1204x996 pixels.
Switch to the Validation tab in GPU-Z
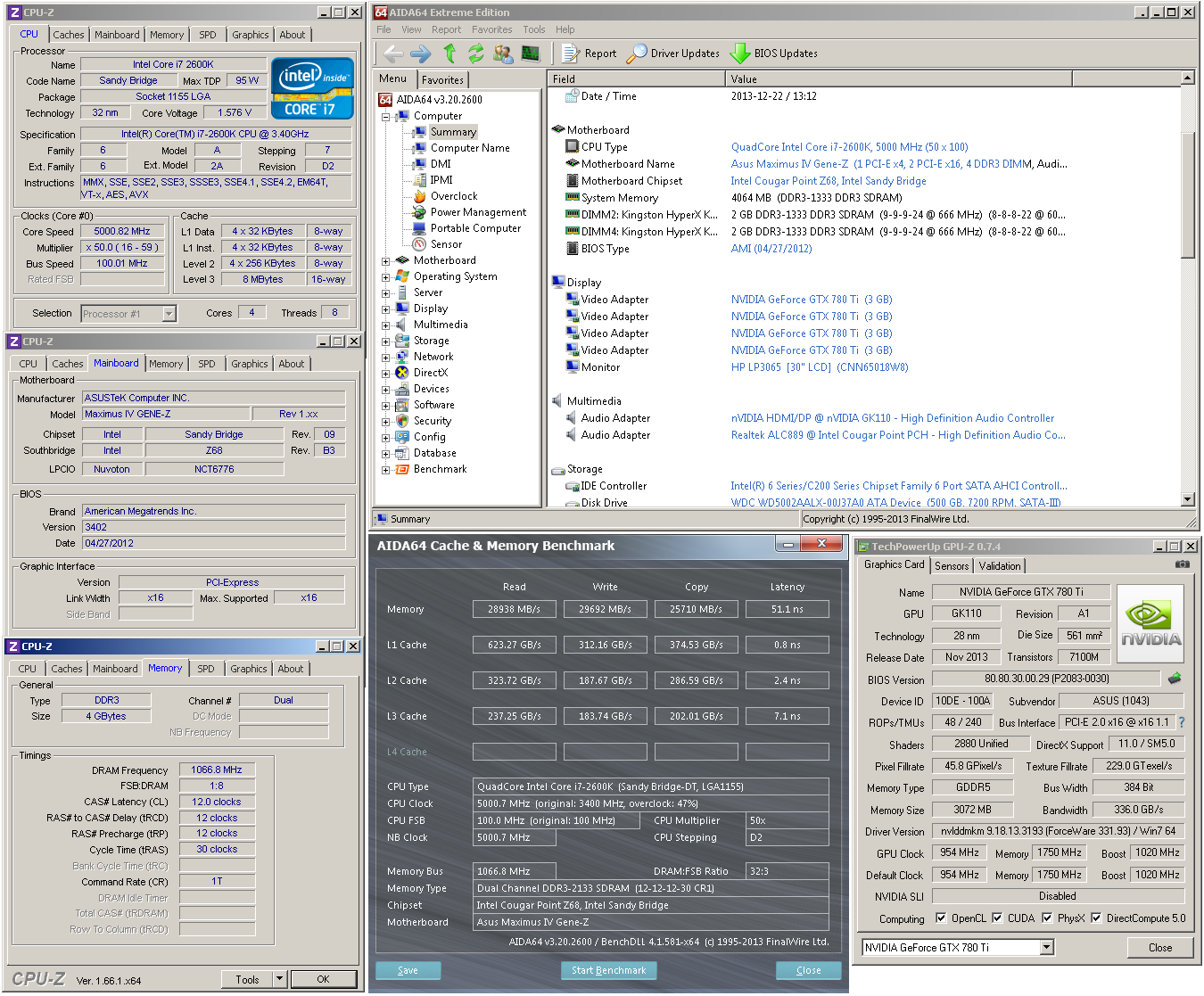[x=999, y=566]
